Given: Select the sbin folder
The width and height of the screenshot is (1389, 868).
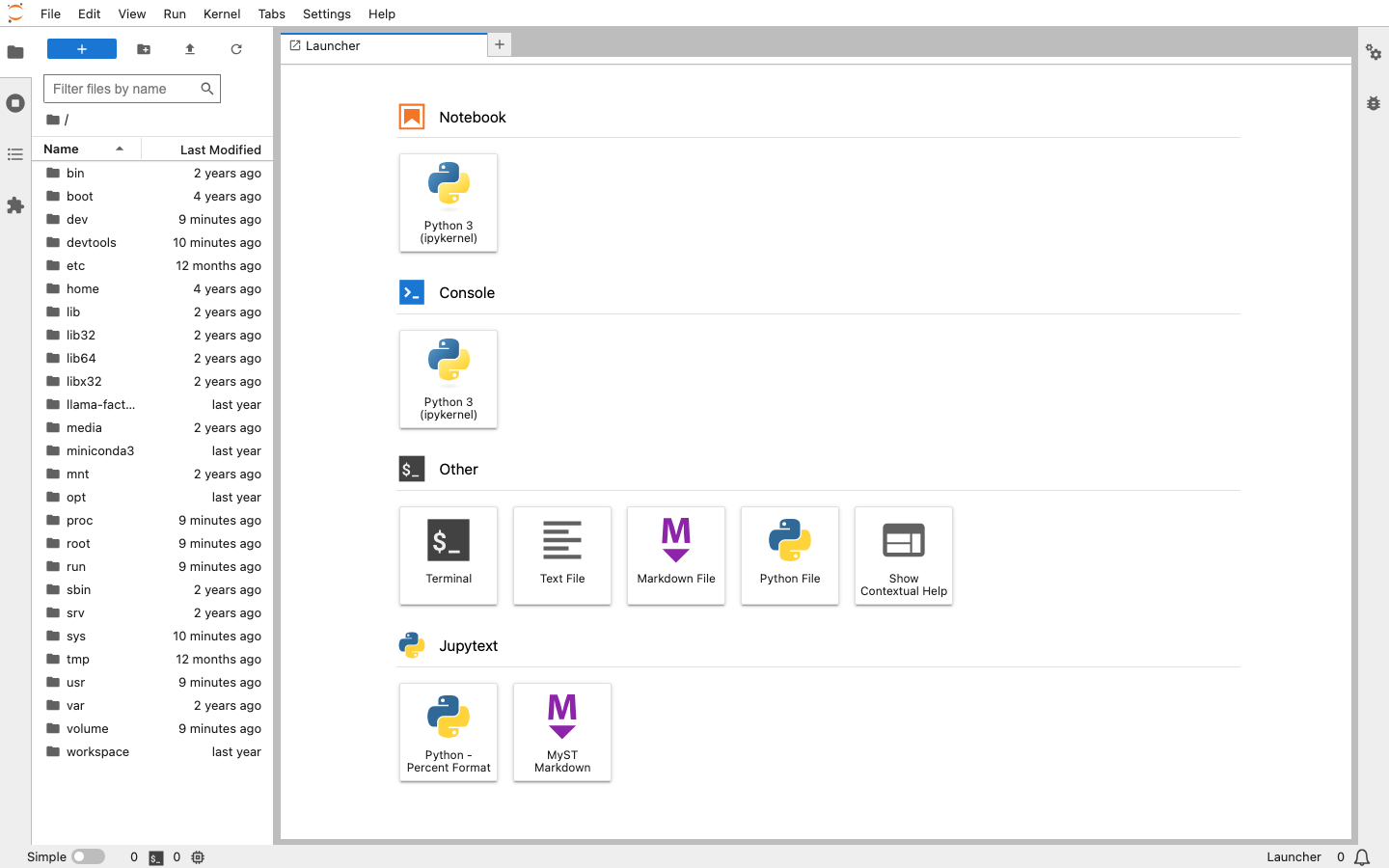Looking at the screenshot, I should coord(152,590).
